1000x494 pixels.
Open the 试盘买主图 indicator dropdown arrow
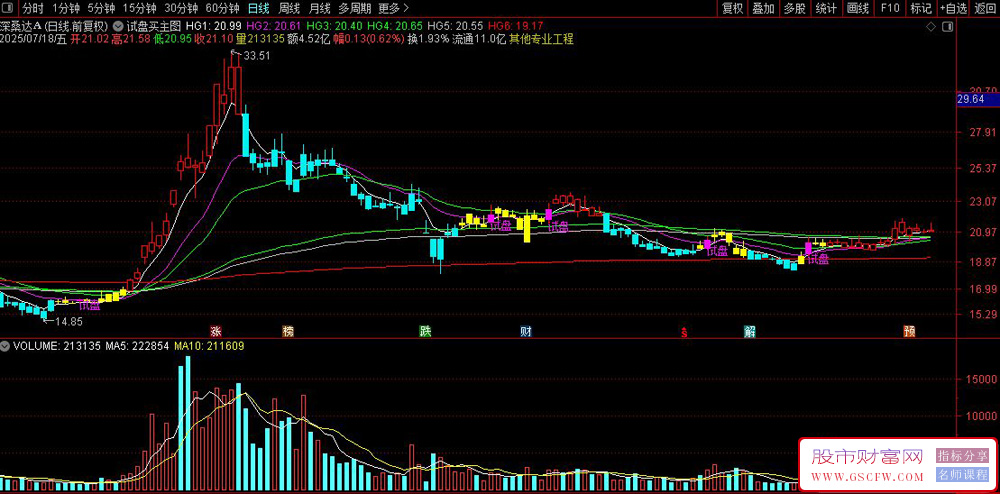[119, 27]
